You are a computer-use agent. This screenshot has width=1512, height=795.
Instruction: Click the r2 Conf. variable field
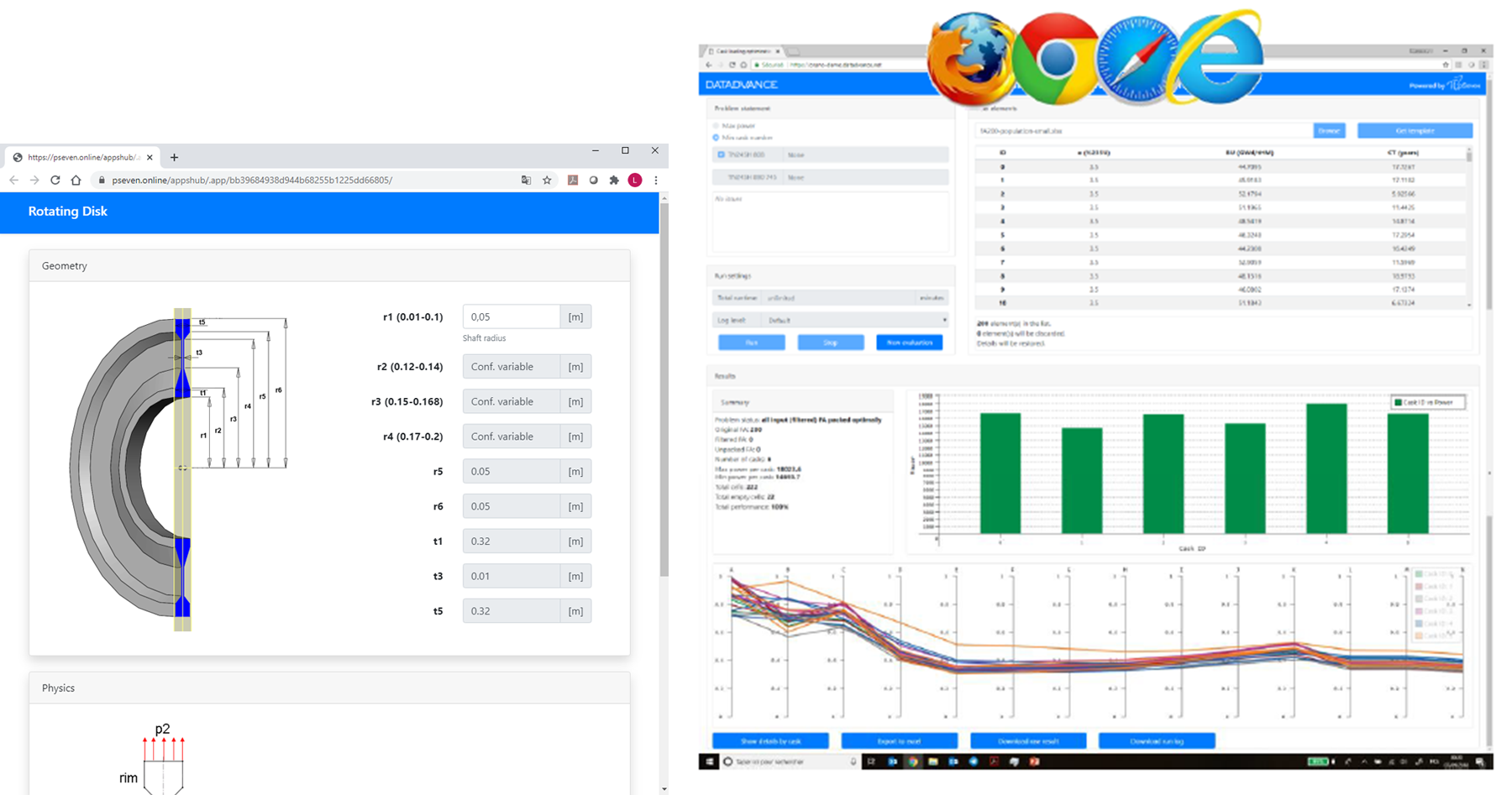[x=511, y=367]
